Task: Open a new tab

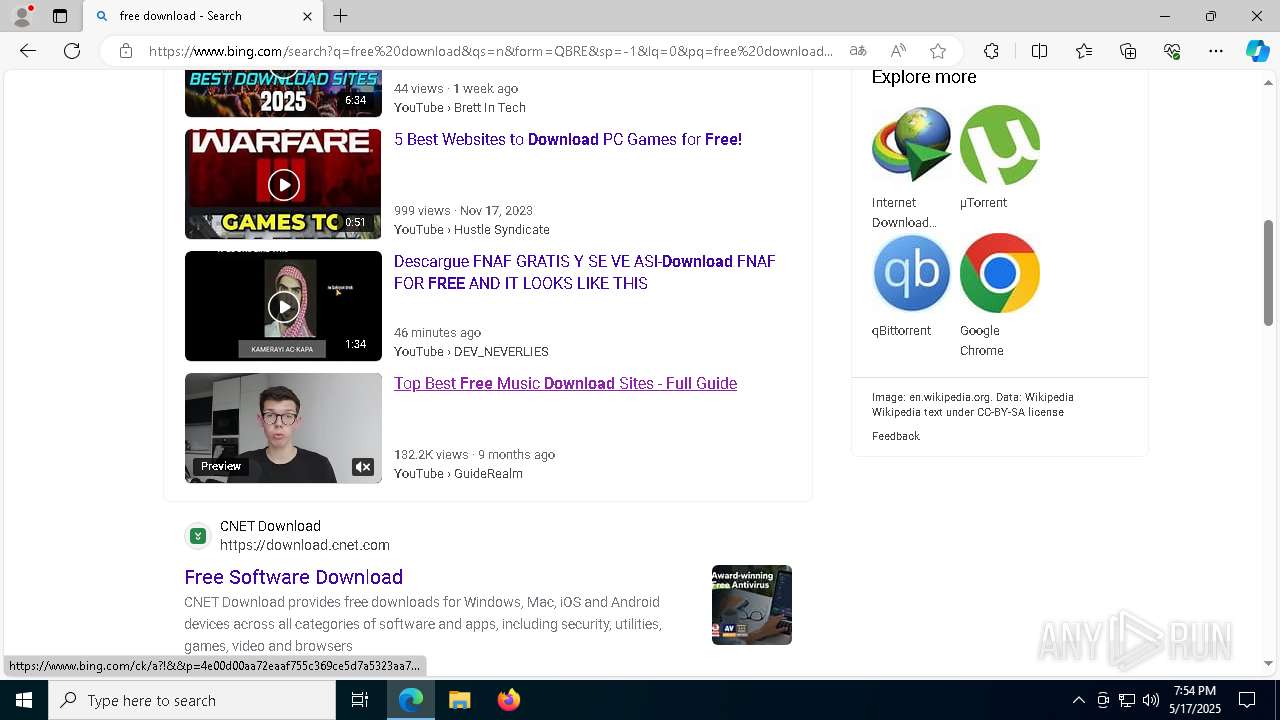Action: (341, 16)
